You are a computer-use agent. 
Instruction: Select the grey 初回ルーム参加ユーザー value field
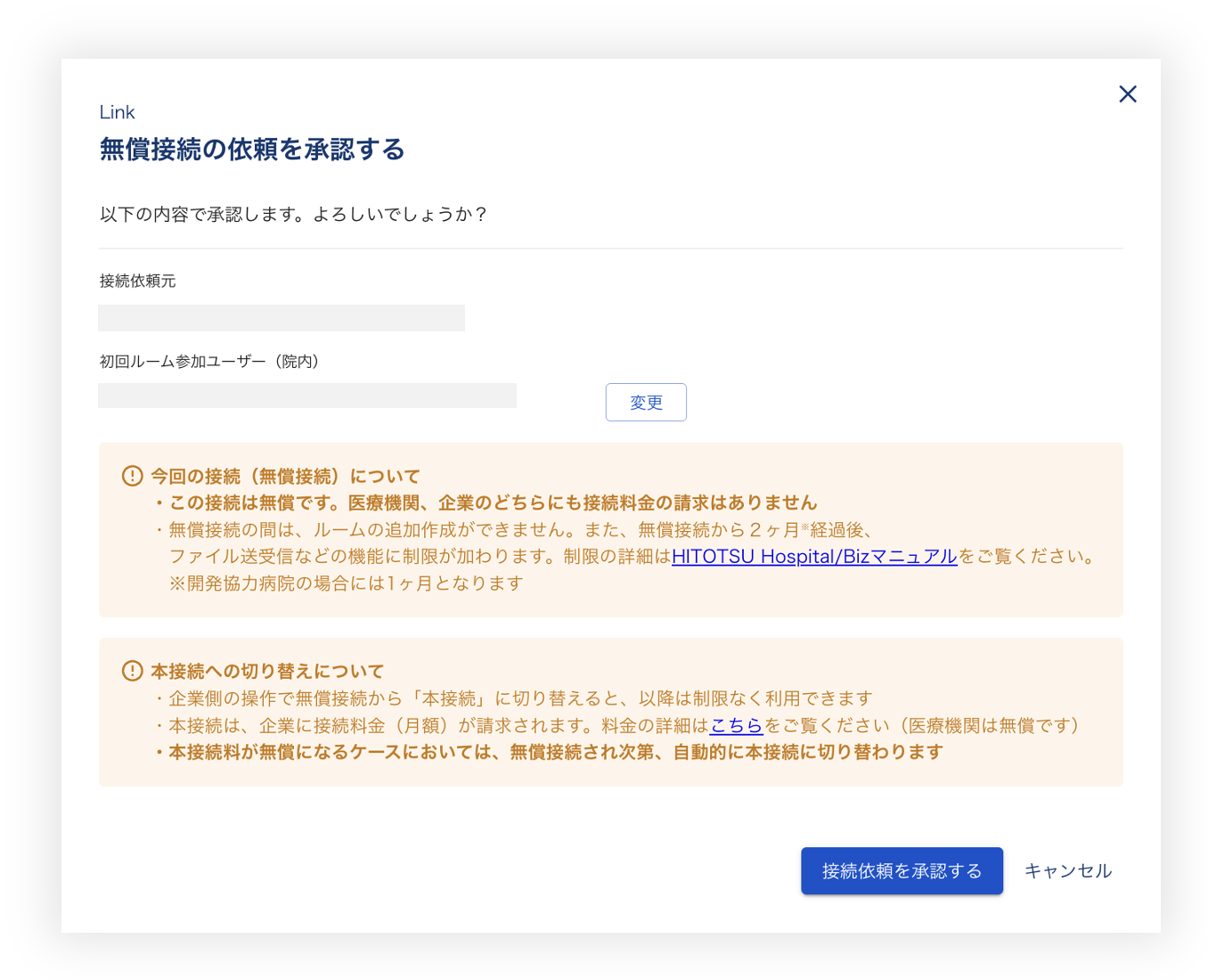(306, 396)
